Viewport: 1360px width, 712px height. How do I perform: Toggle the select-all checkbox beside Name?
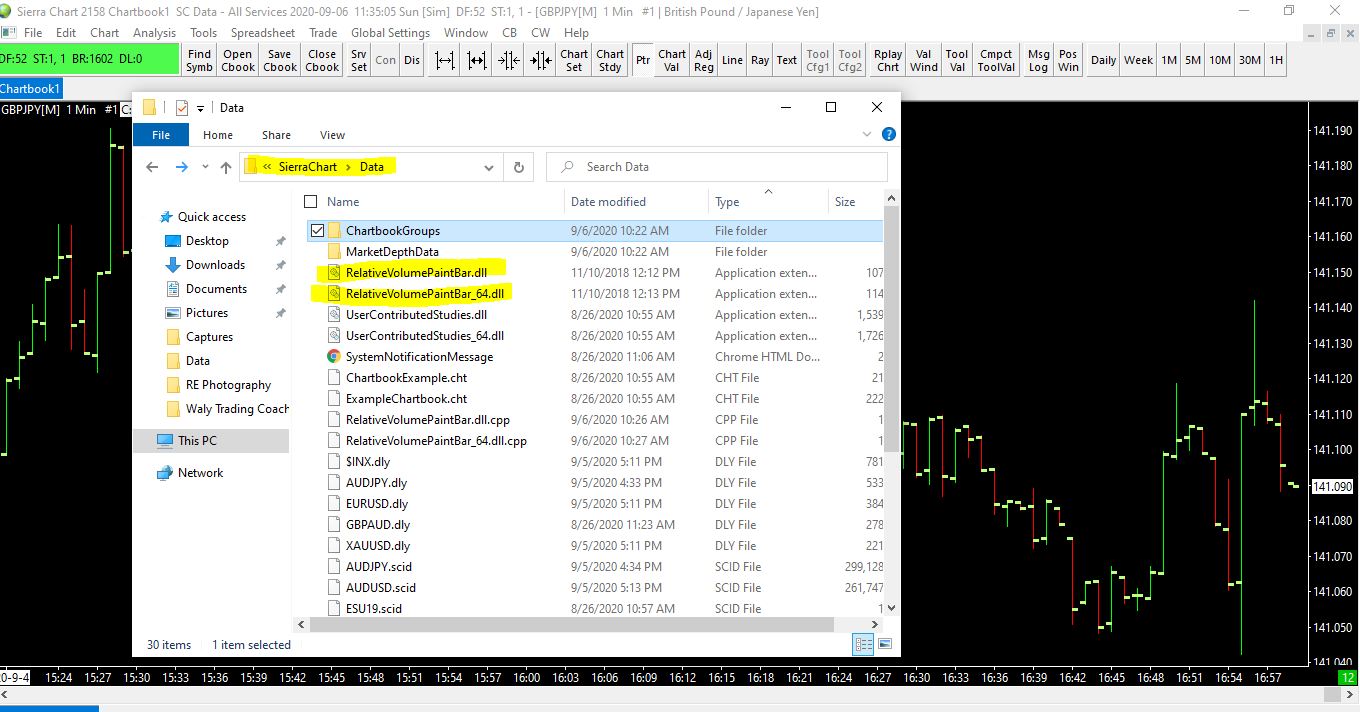tap(311, 202)
